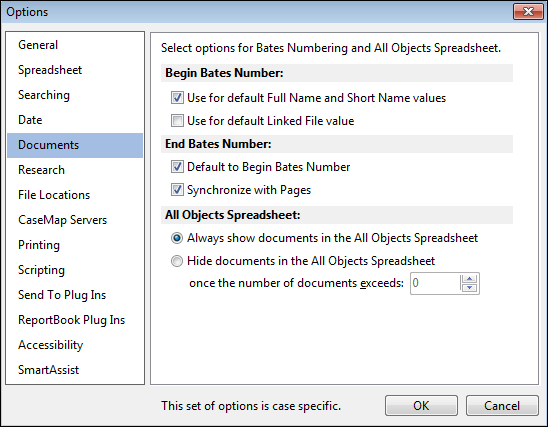The height and width of the screenshot is (427, 548).
Task: Uncheck Synchronize with Pages
Action: click(x=177, y=190)
